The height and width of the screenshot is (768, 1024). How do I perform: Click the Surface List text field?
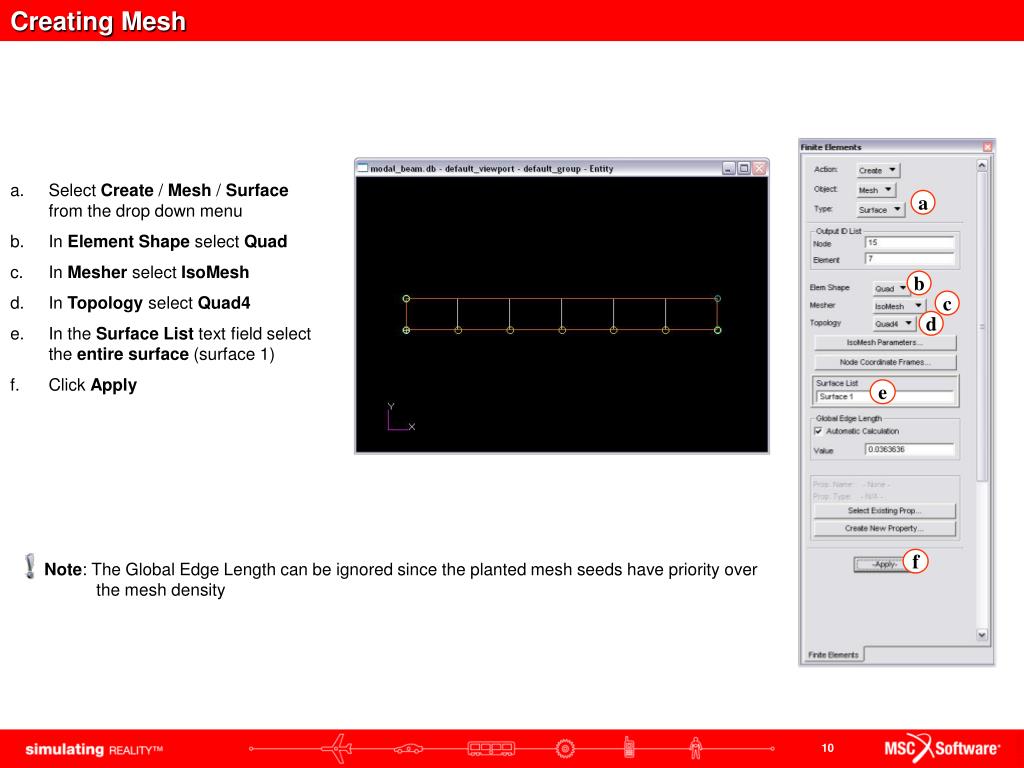(885, 396)
